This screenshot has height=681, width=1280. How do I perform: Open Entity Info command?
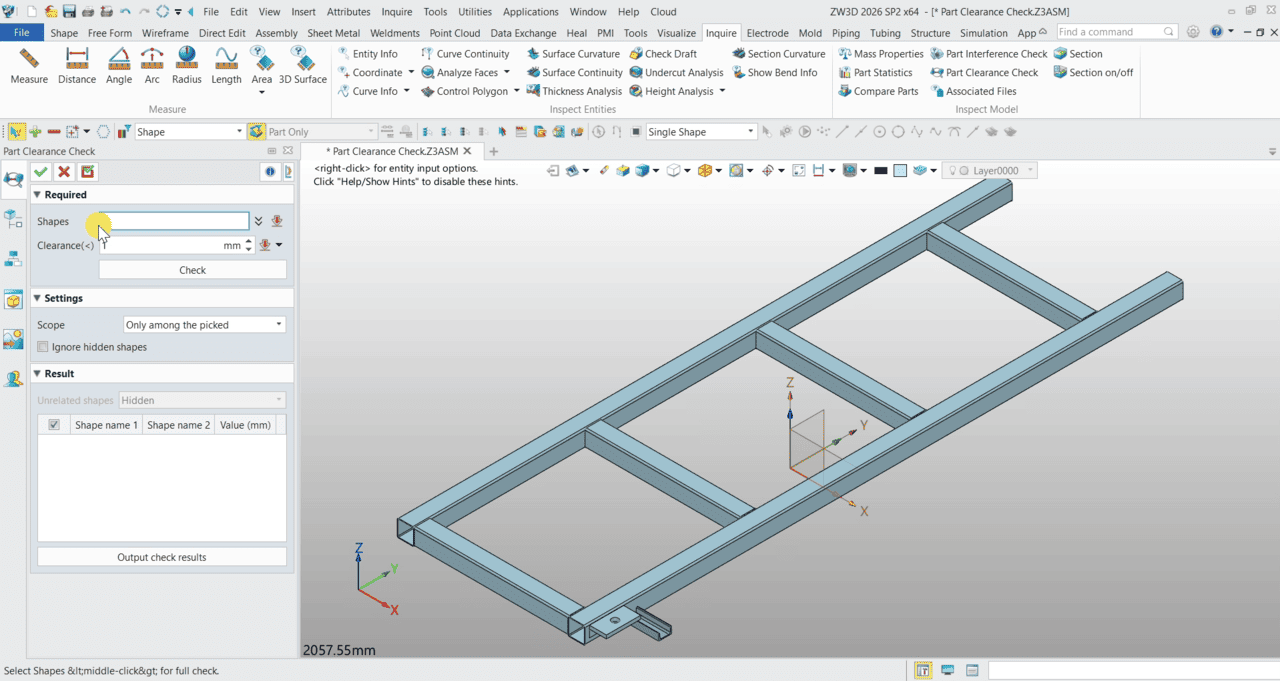(367, 54)
